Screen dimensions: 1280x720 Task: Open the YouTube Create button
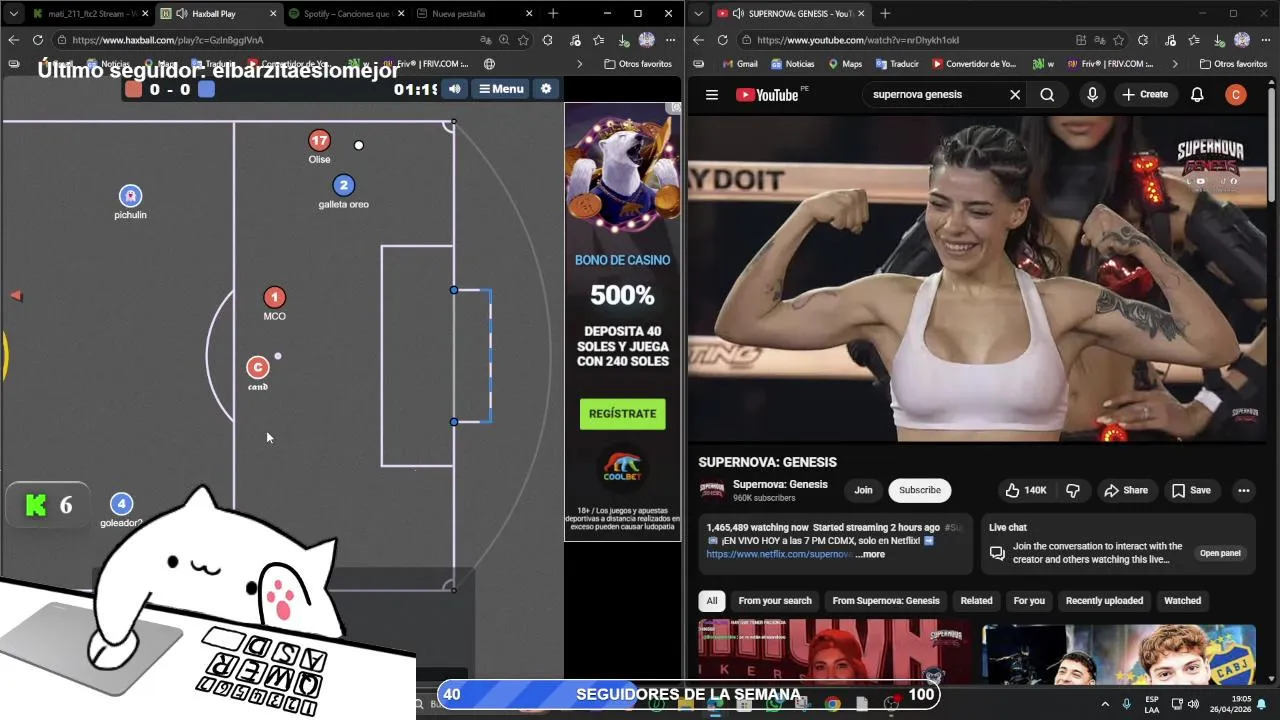point(1145,95)
